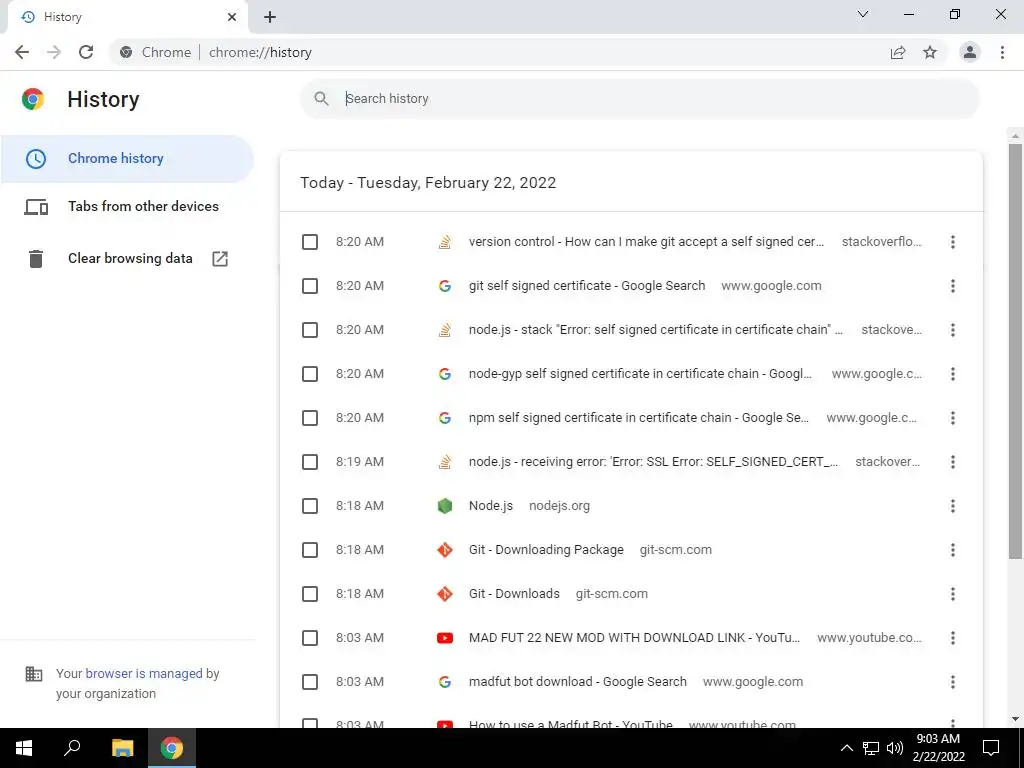Click the external link icon for Clear browsing data
Screen dimensions: 1024x768
pyautogui.click(x=220, y=259)
